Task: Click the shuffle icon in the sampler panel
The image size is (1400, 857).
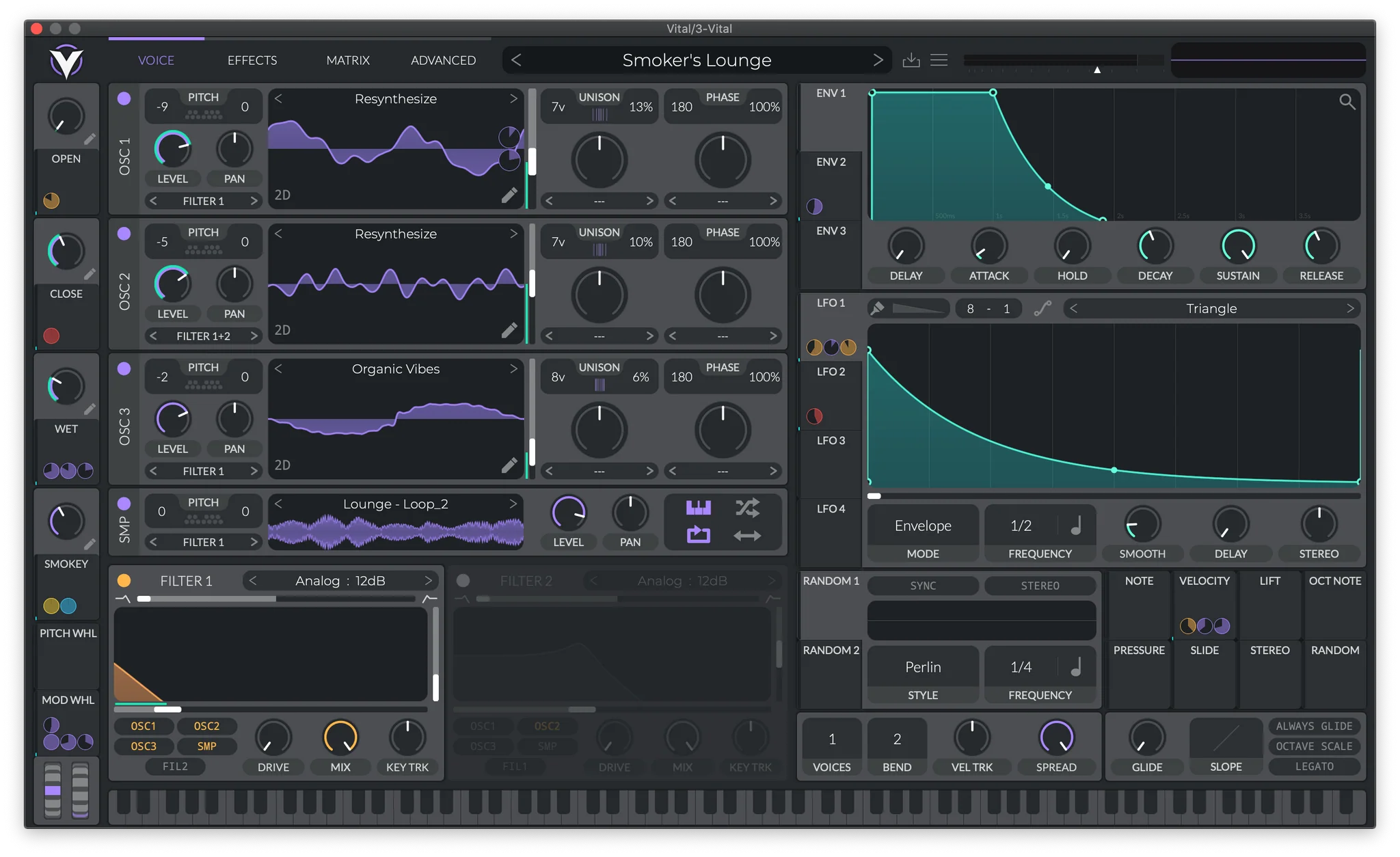Action: click(x=748, y=508)
